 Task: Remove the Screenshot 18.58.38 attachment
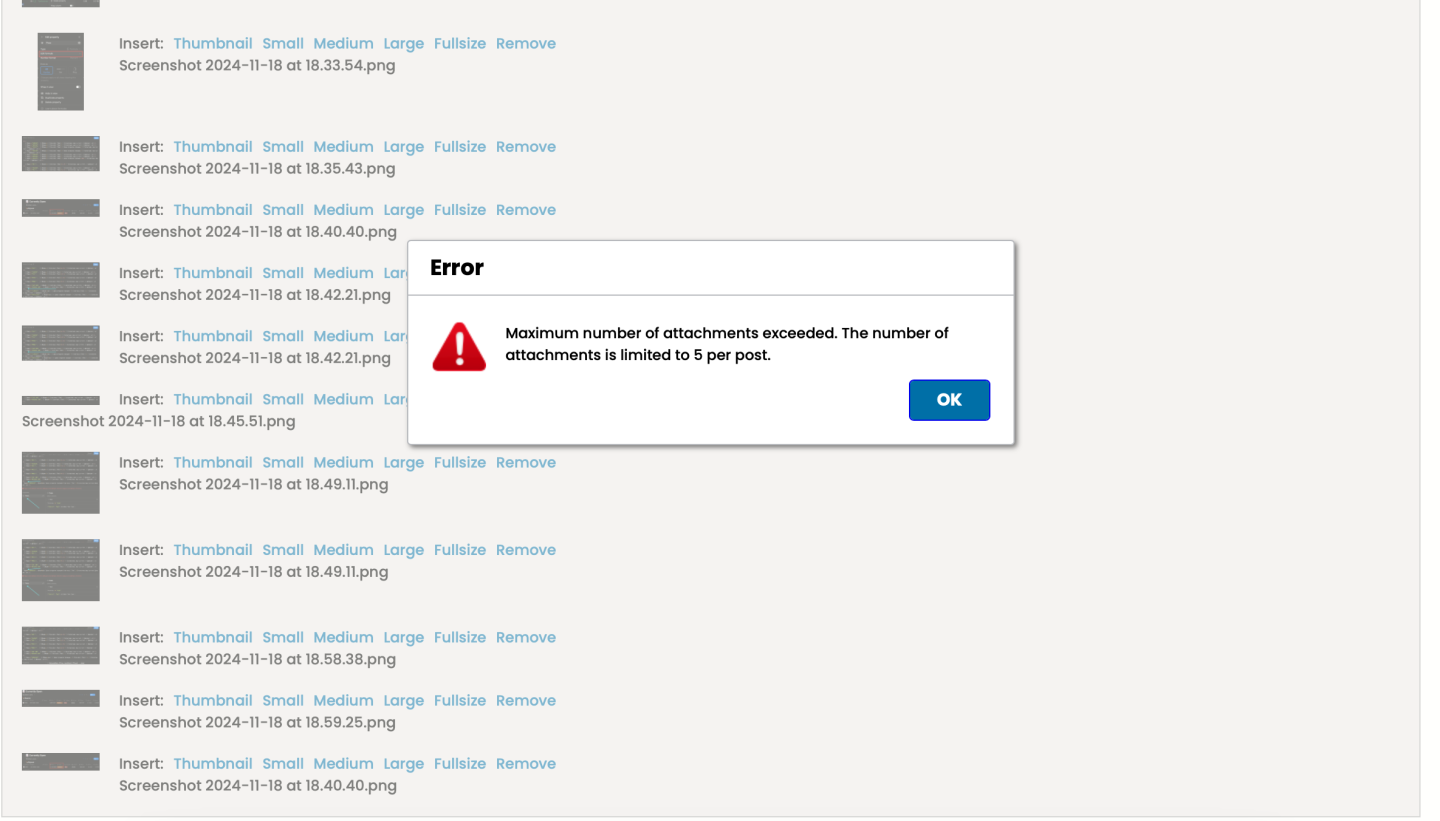tap(525, 638)
